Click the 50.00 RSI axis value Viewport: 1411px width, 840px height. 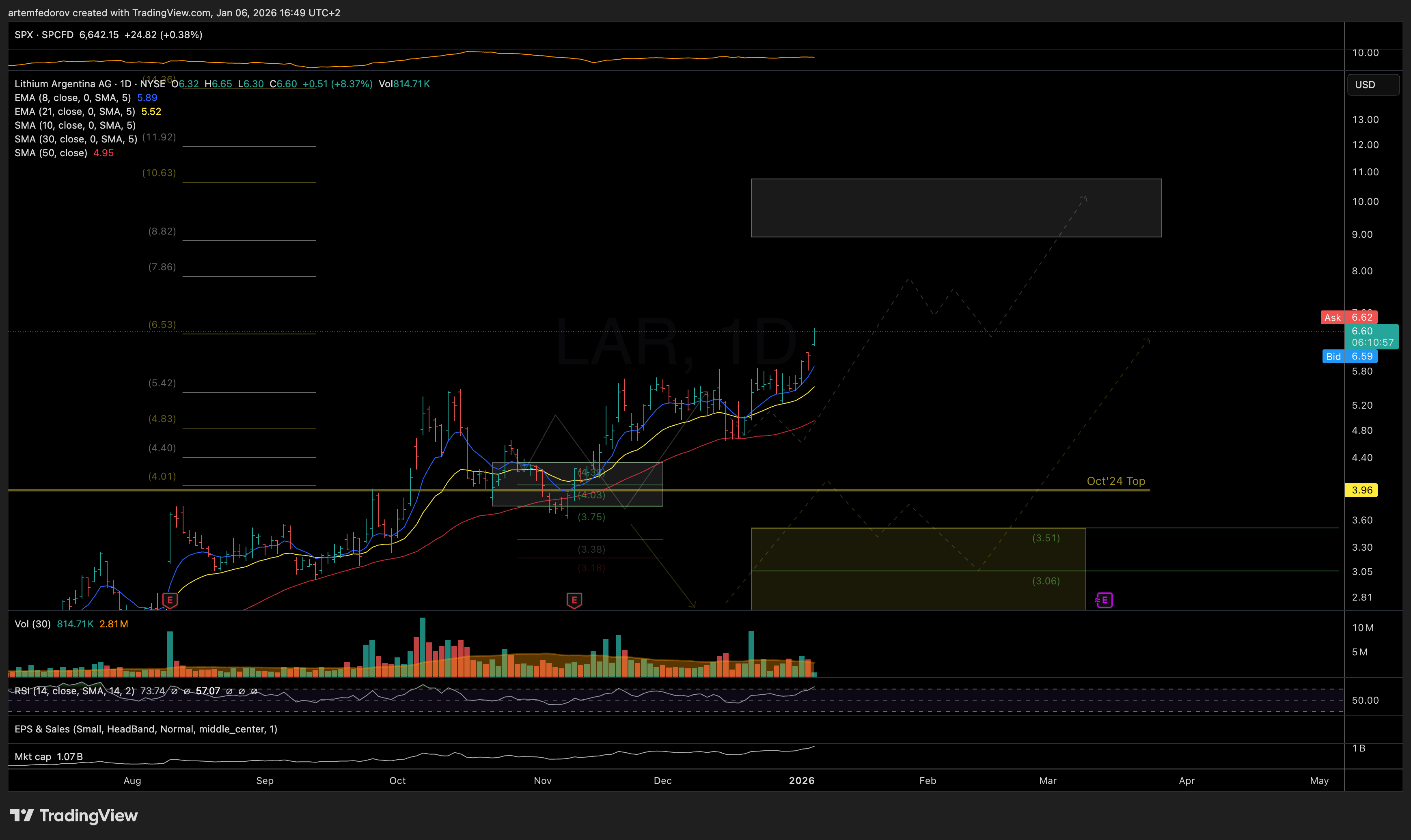click(1365, 700)
